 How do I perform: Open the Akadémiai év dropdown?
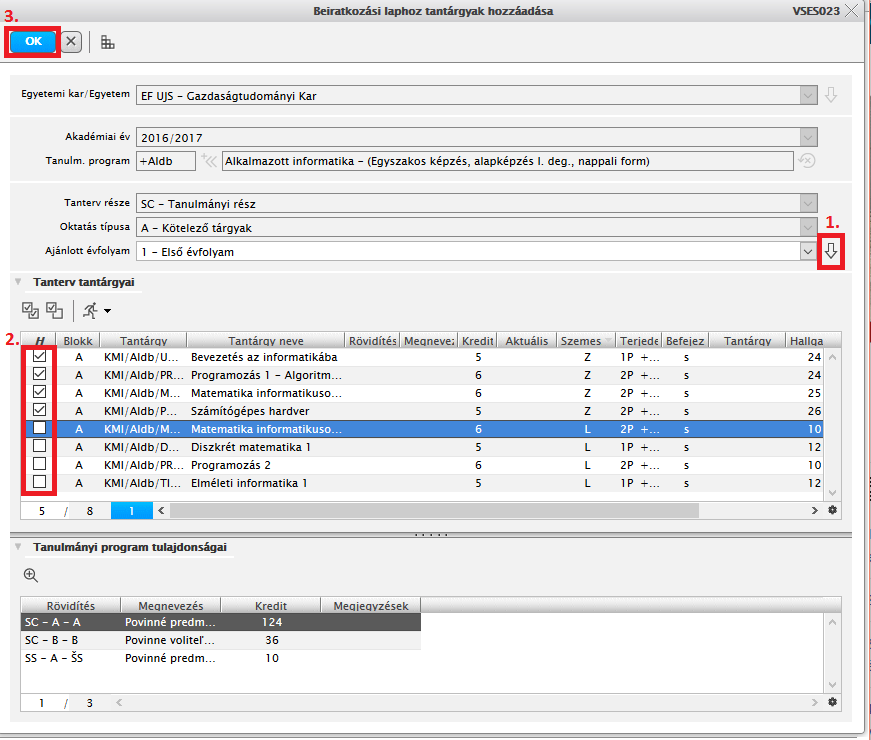click(x=808, y=138)
